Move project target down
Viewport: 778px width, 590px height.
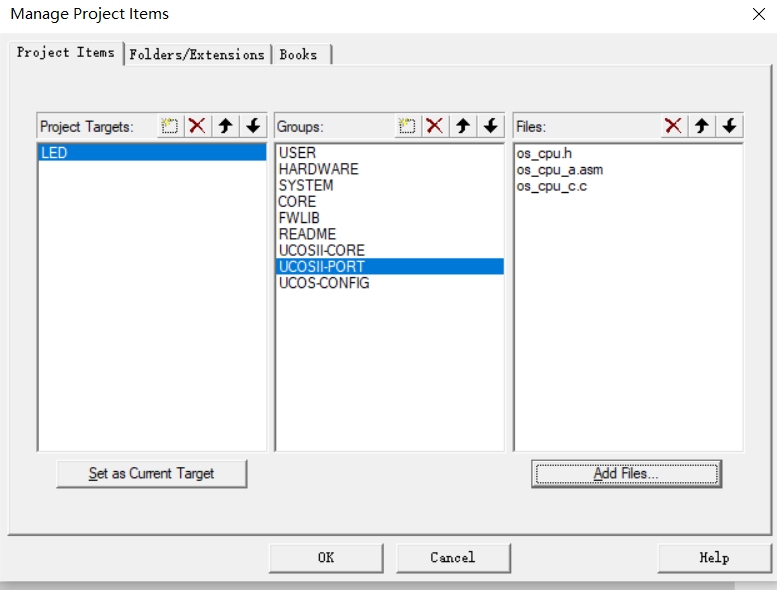[254, 126]
